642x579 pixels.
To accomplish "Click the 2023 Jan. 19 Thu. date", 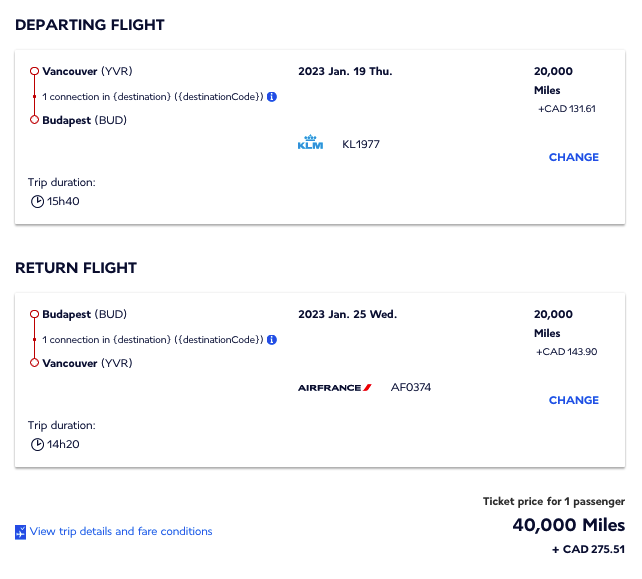I will pyautogui.click(x=346, y=71).
